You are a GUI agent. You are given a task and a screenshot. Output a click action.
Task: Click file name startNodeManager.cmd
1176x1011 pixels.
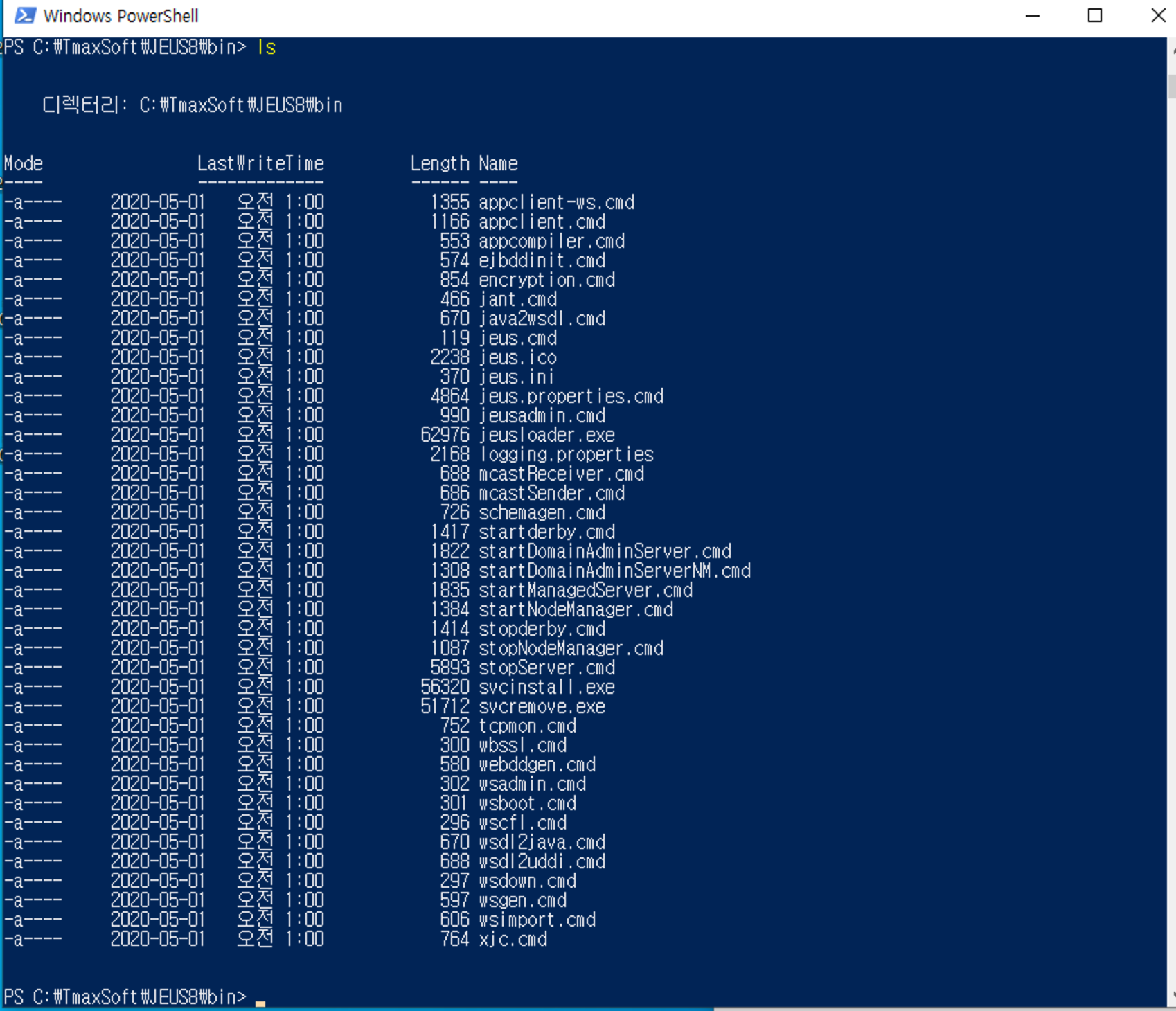(x=576, y=609)
